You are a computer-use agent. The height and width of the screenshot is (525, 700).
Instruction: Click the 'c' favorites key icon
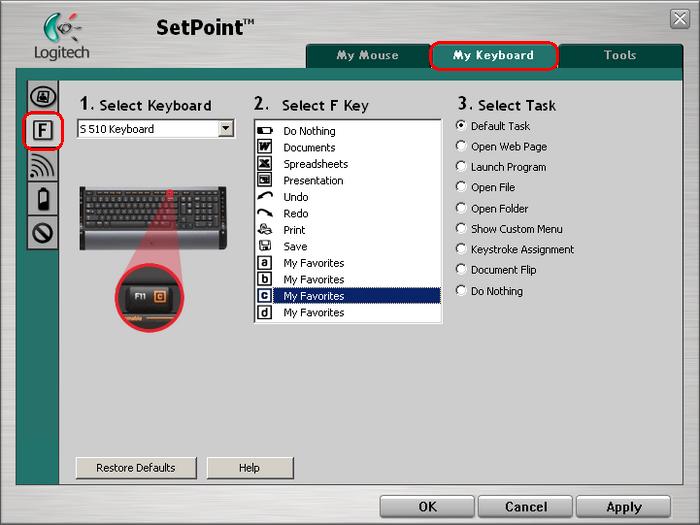(x=265, y=295)
